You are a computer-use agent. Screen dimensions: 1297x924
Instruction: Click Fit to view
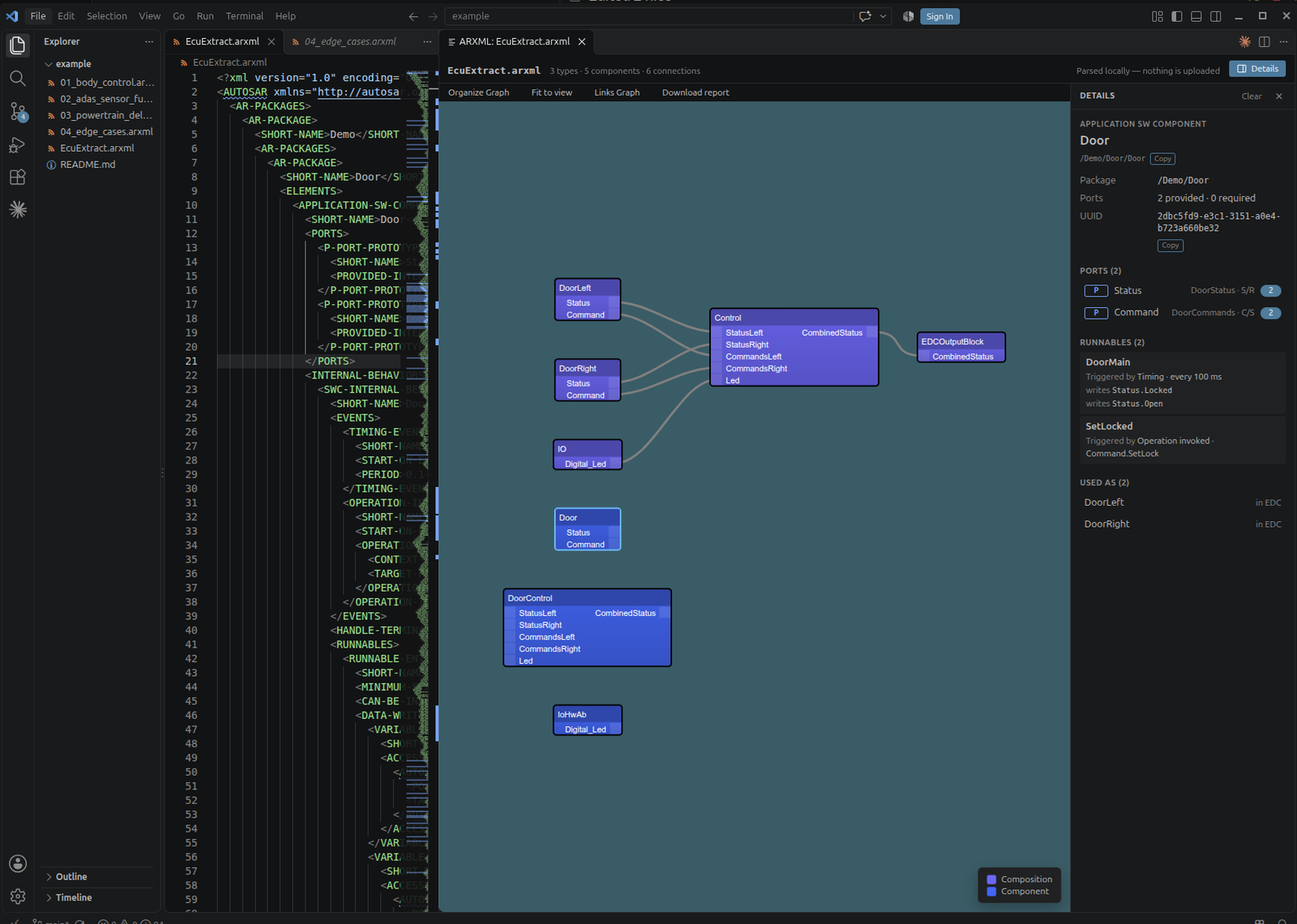(x=552, y=92)
